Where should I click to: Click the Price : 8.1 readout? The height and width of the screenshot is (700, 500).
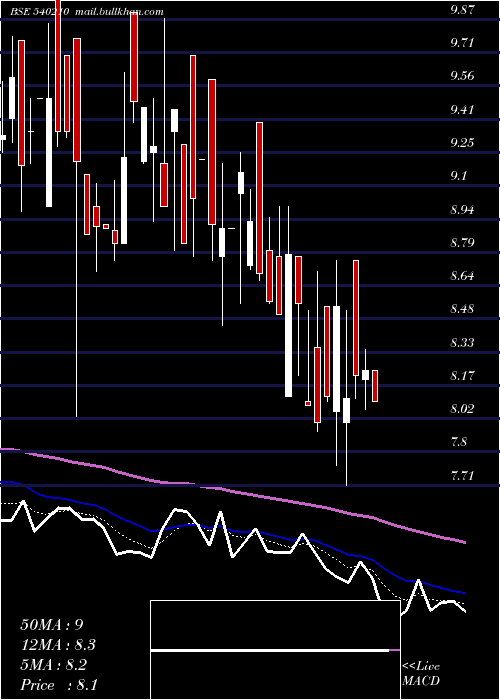pyautogui.click(x=59, y=685)
